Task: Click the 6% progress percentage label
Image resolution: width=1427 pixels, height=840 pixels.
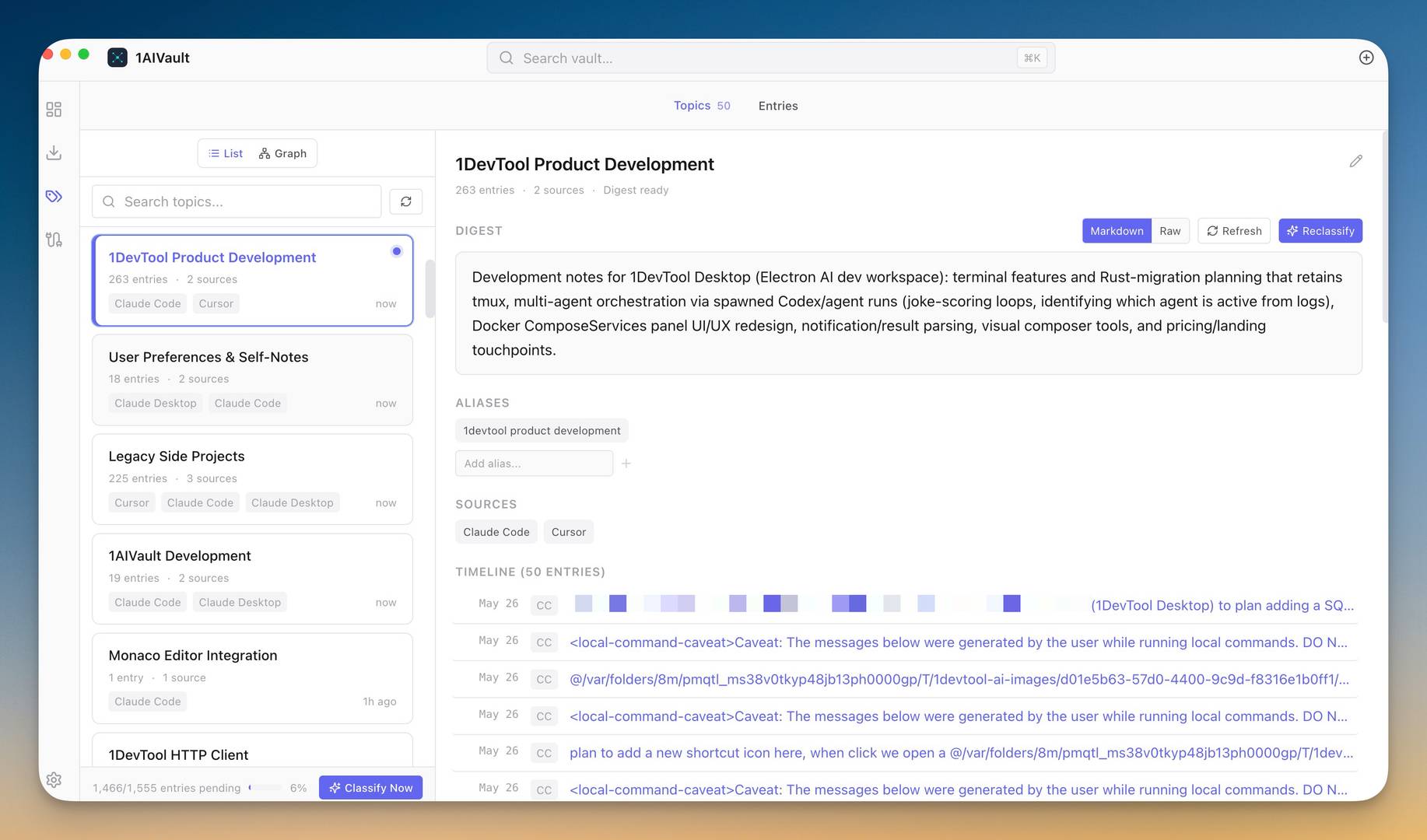Action: [298, 788]
